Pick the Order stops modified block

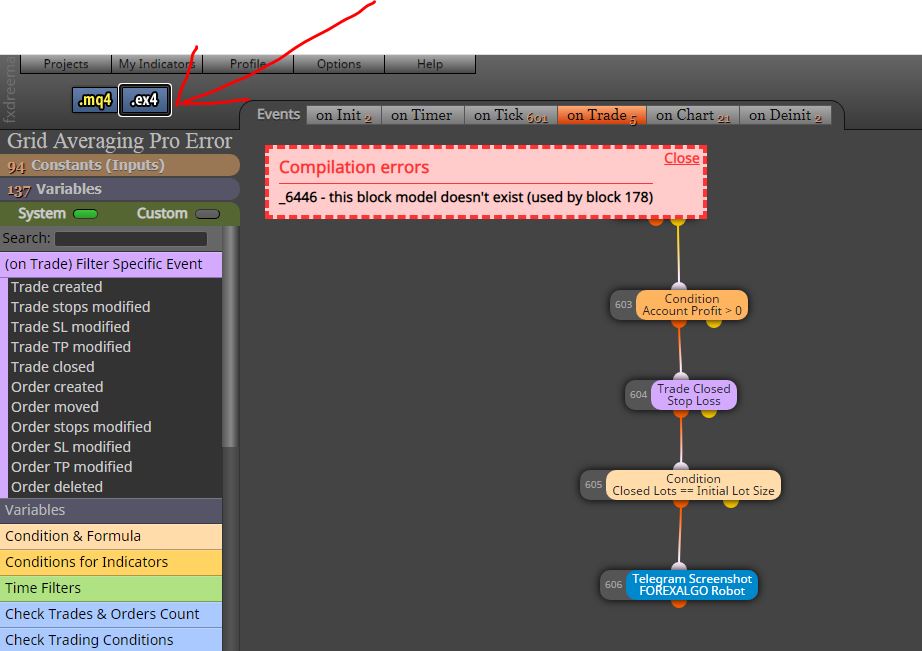[x=81, y=427]
